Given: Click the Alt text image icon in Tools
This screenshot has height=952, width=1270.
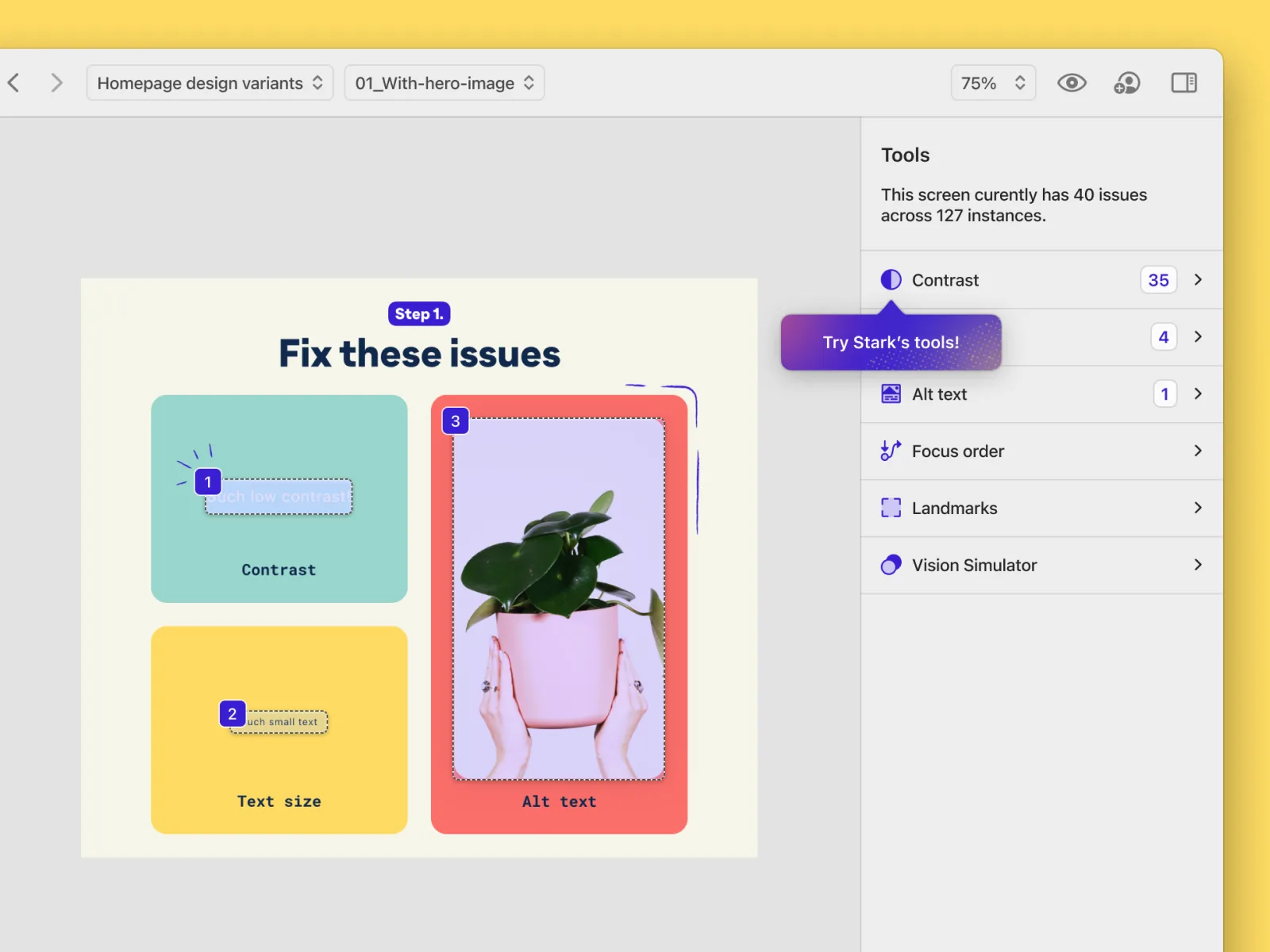Looking at the screenshot, I should pyautogui.click(x=891, y=393).
